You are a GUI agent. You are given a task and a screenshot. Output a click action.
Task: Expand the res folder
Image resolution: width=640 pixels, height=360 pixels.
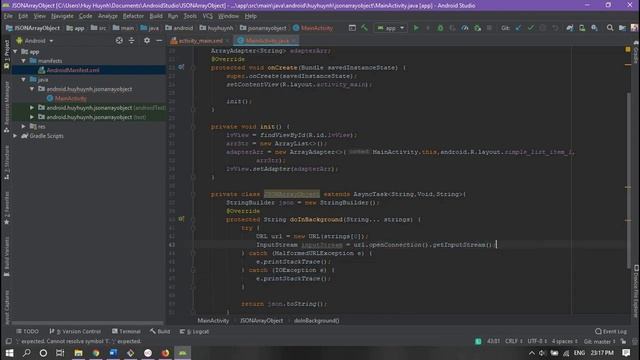click(24, 127)
